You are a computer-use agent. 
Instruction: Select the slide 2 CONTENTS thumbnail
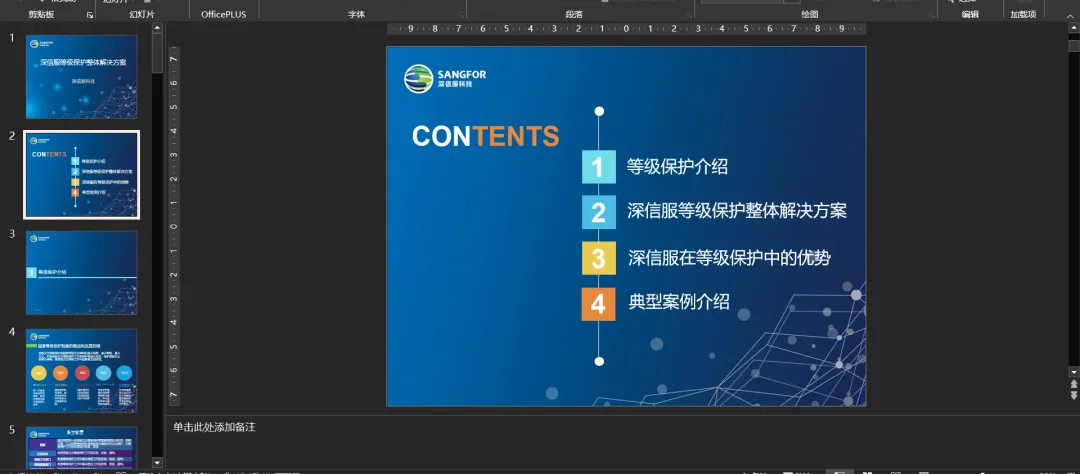(81, 174)
